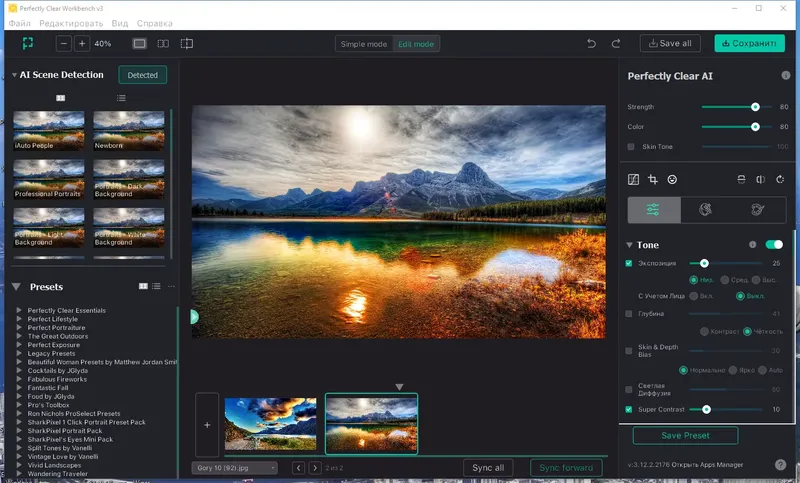Screen dimensions: 800x483
Task: Open the file name dropdown
Action: pos(234,467)
